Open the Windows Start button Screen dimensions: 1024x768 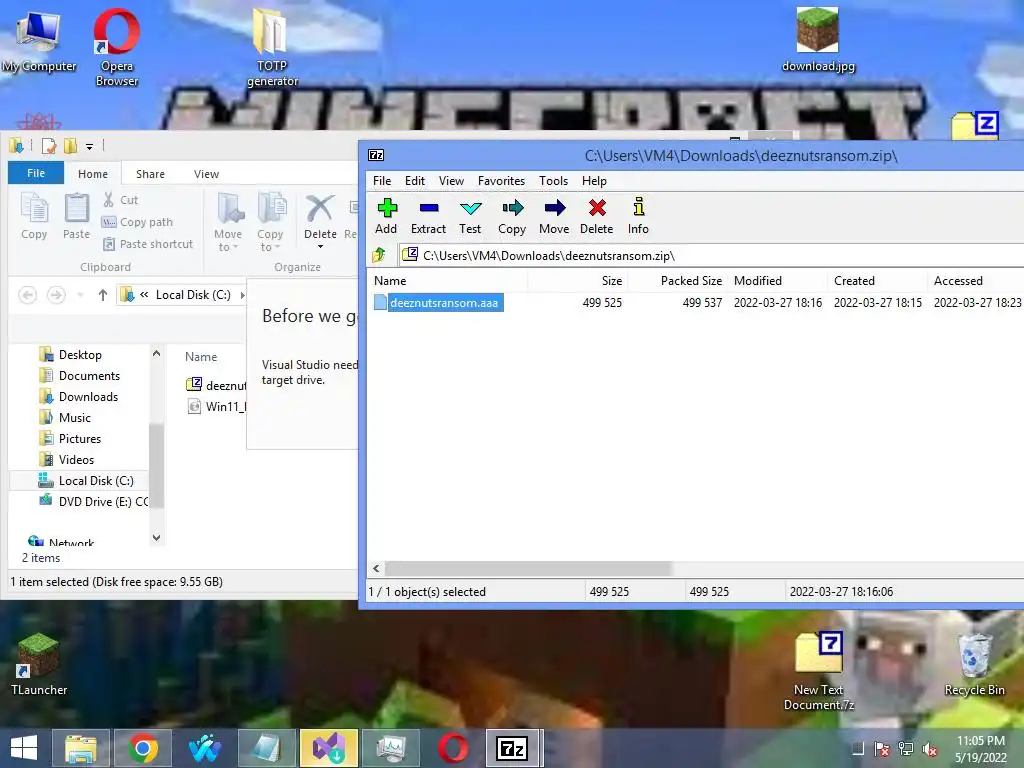(24, 748)
